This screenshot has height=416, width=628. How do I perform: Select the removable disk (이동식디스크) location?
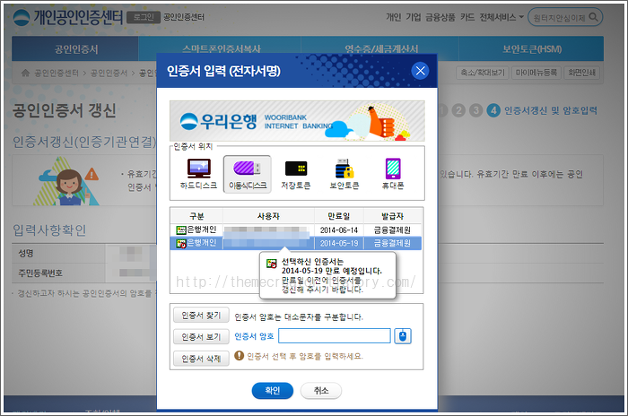click(x=247, y=174)
